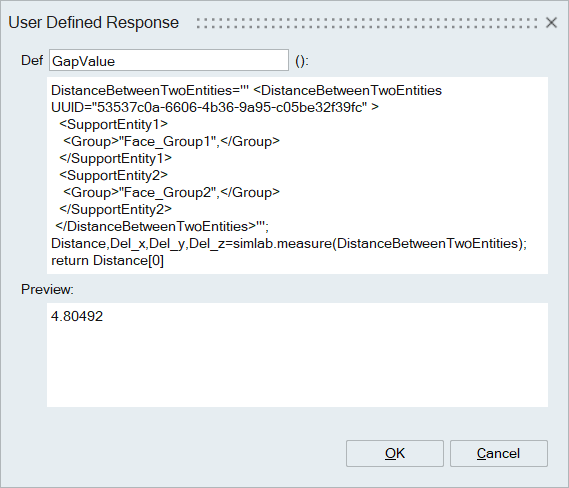The width and height of the screenshot is (569, 488).
Task: Click the 4.80492 preview value
Action: [x=77, y=316]
